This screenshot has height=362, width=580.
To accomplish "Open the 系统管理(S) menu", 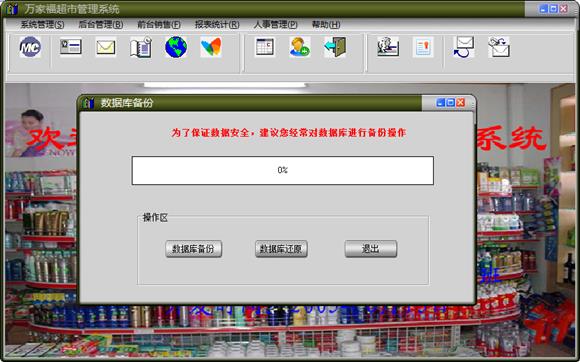I will click(x=42, y=25).
